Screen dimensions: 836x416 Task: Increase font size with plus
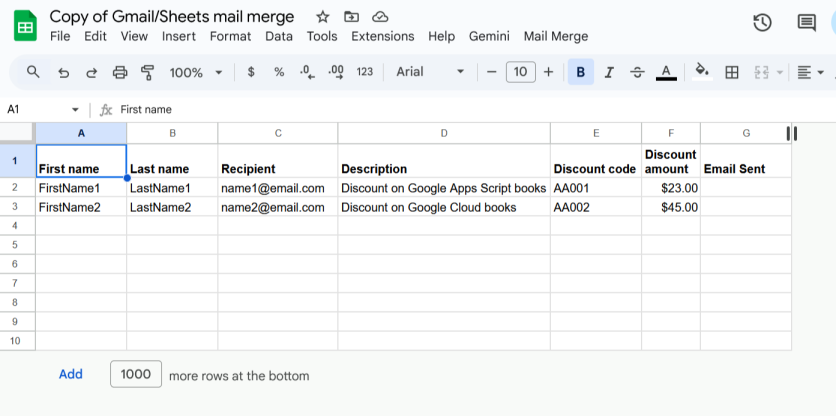coord(548,72)
